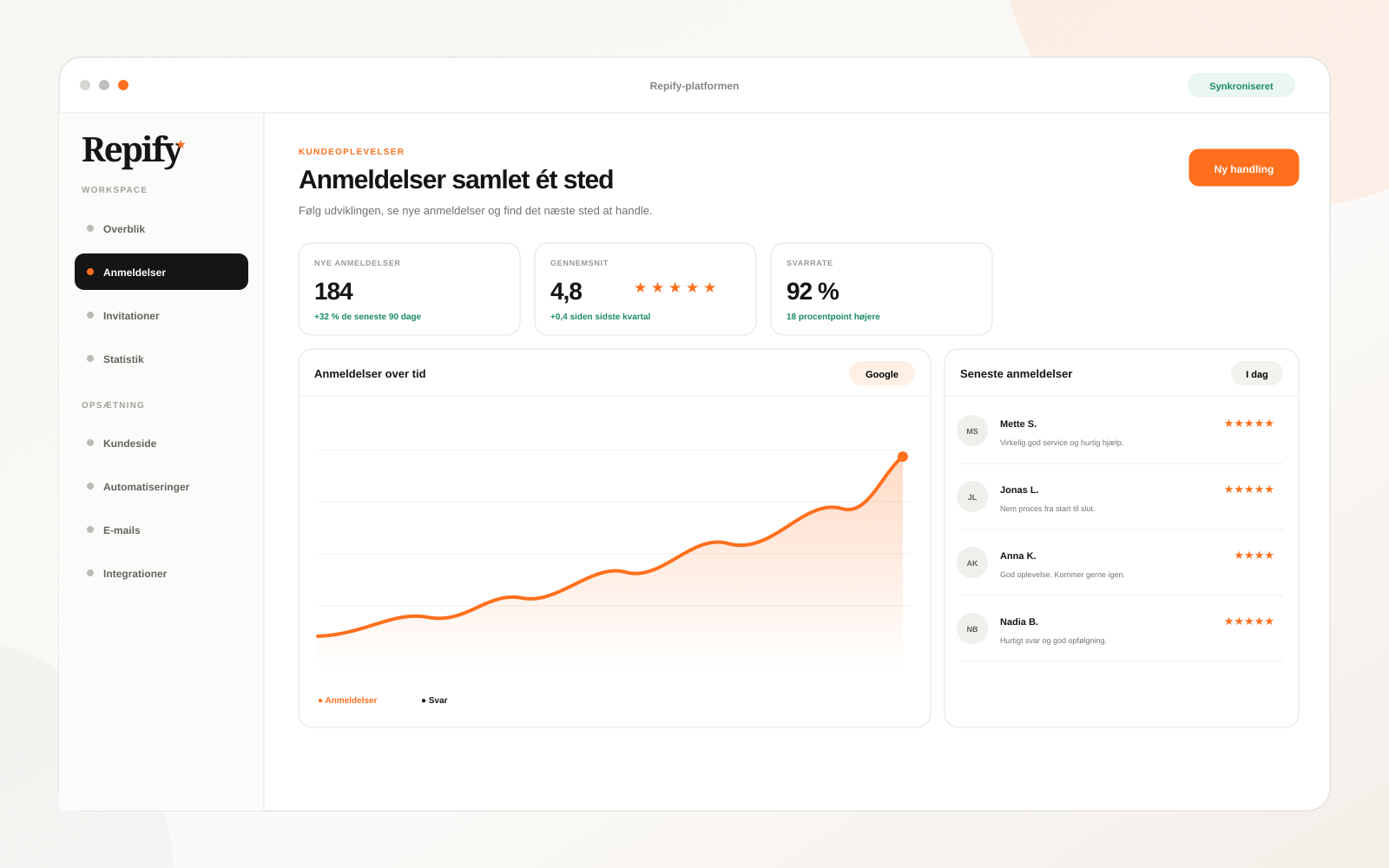Viewport: 1389px width, 868px height.
Task: Click the orange window control dot
Action: (123, 85)
